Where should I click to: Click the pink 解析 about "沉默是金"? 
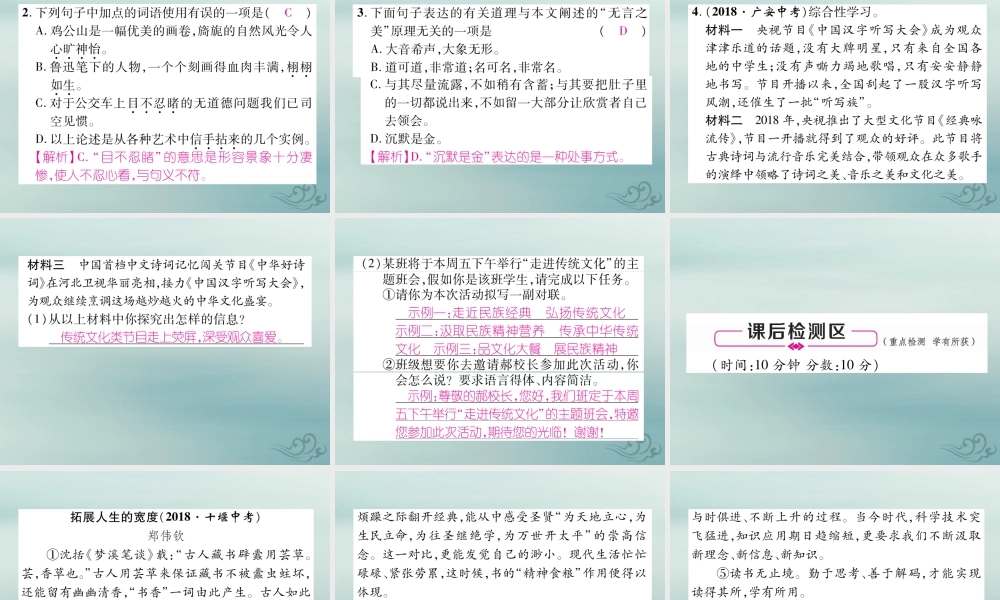point(497,156)
